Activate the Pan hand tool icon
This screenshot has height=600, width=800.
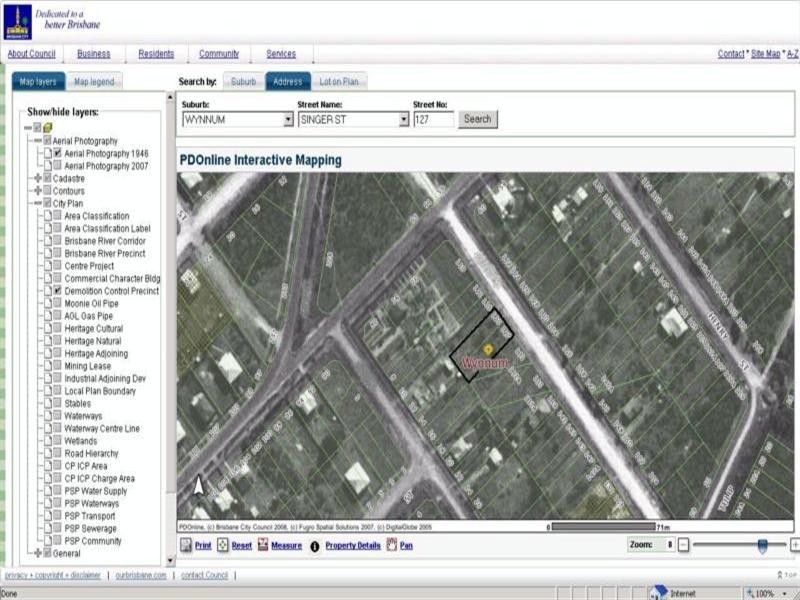pyautogui.click(x=391, y=546)
